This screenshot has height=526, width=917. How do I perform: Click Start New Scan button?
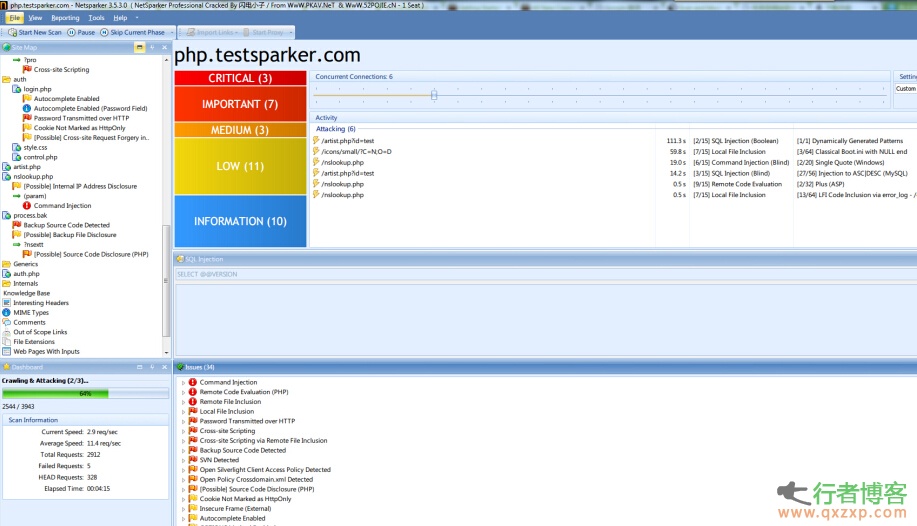point(35,32)
